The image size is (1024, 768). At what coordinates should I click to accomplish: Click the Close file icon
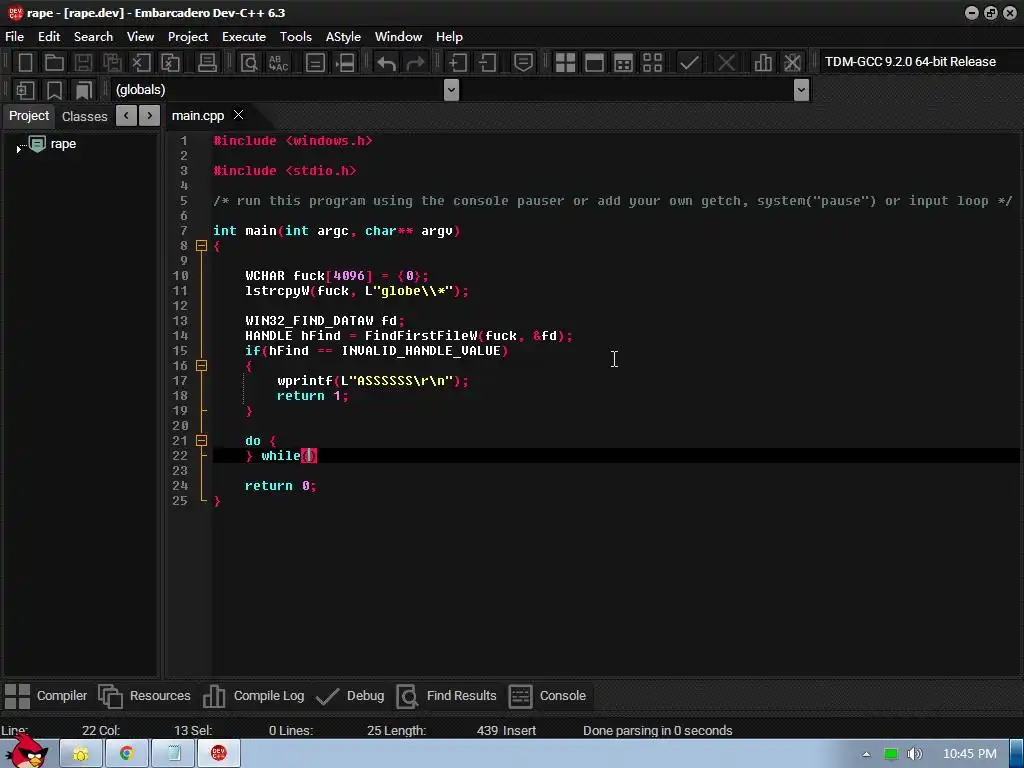pos(141,62)
